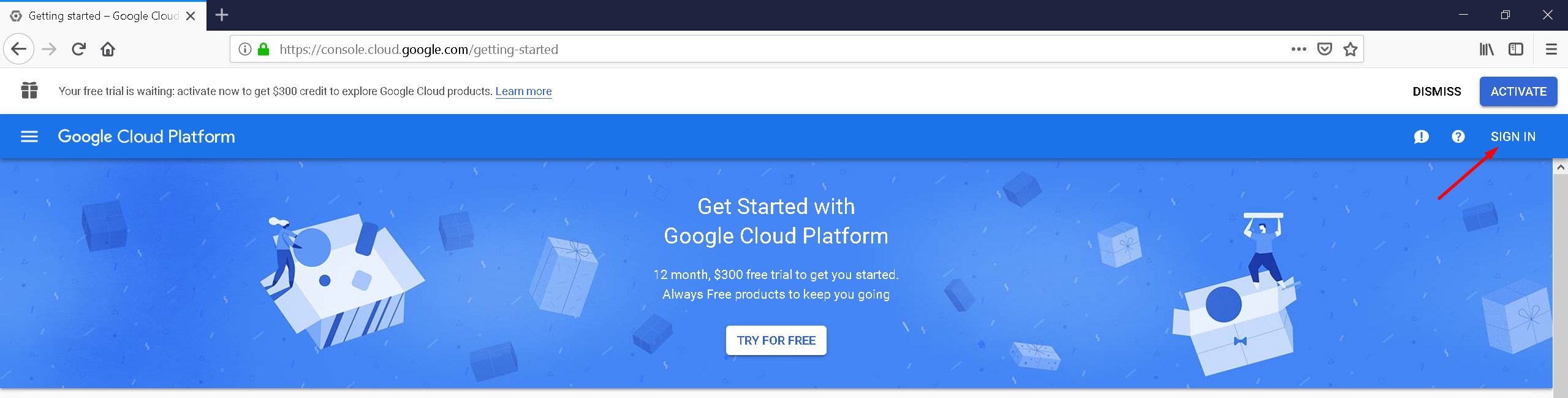Open the Firefox application menu
Screen dimensions: 1568x398
pyautogui.click(x=1551, y=49)
